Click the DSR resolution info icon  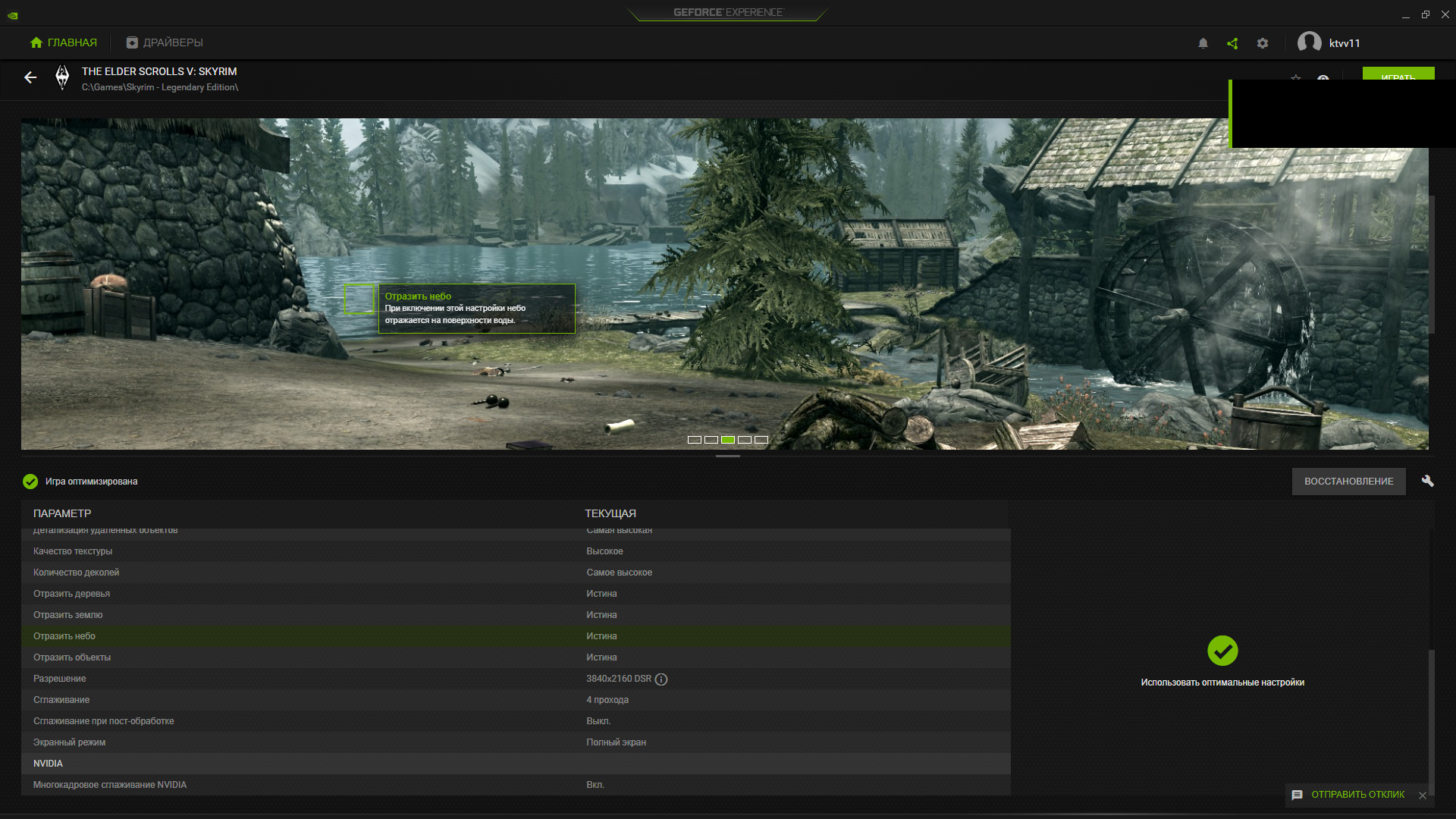coord(661,679)
